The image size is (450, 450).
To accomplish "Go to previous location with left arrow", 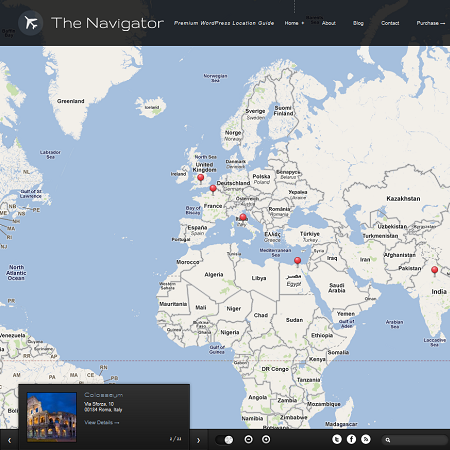I will pyautogui.click(x=9, y=440).
